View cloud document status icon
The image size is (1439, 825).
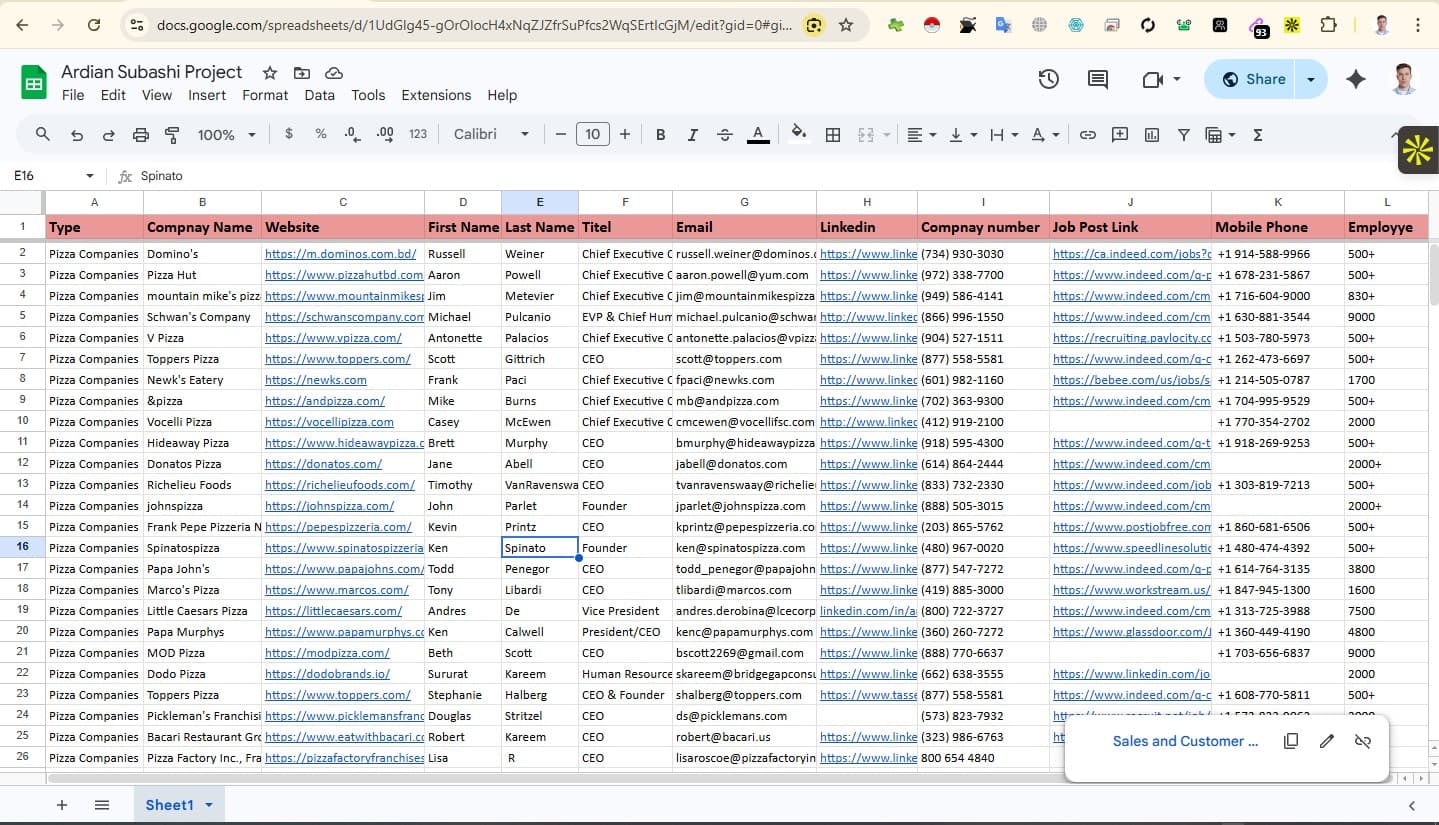point(334,72)
